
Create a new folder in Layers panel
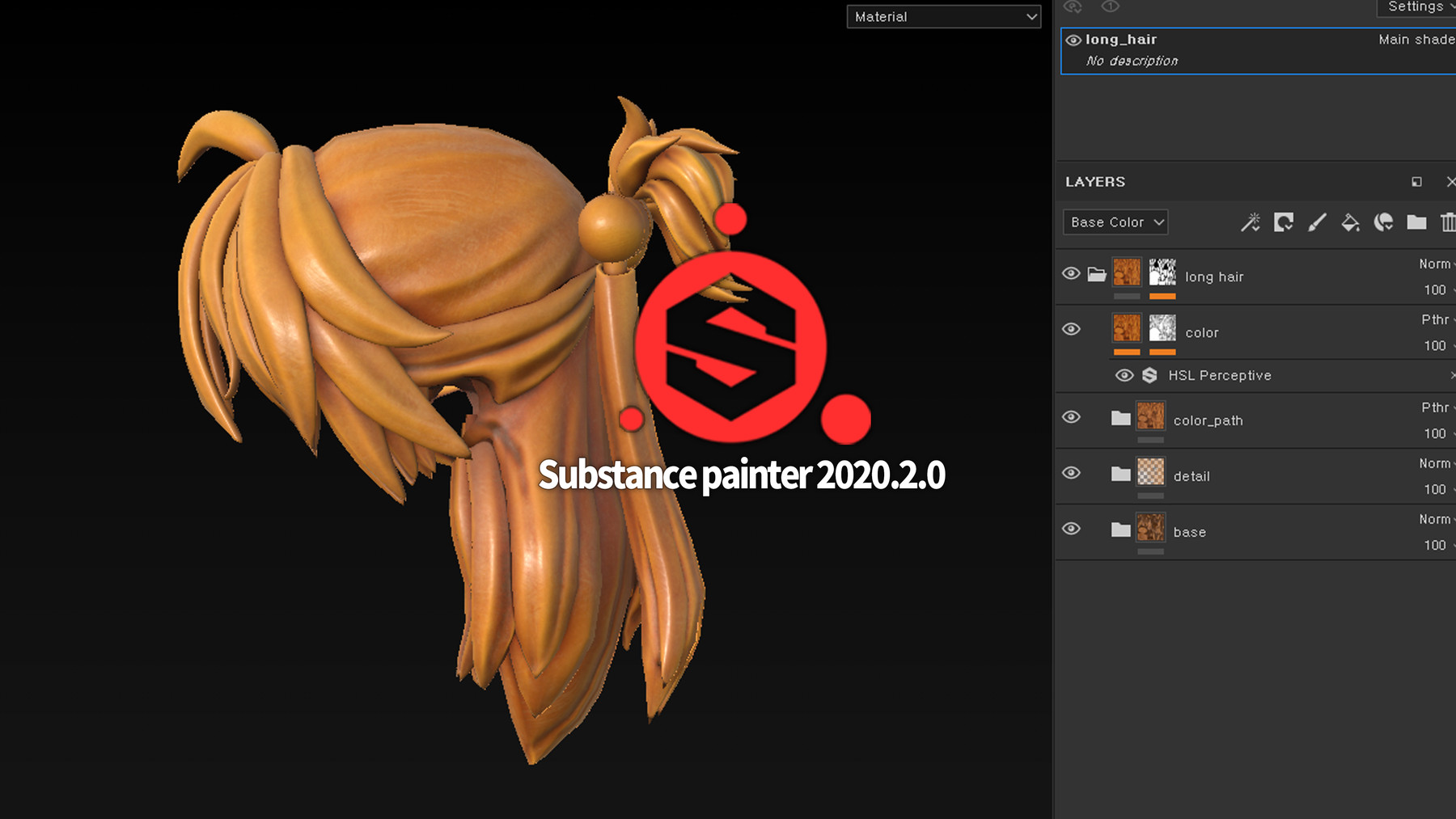click(1416, 222)
